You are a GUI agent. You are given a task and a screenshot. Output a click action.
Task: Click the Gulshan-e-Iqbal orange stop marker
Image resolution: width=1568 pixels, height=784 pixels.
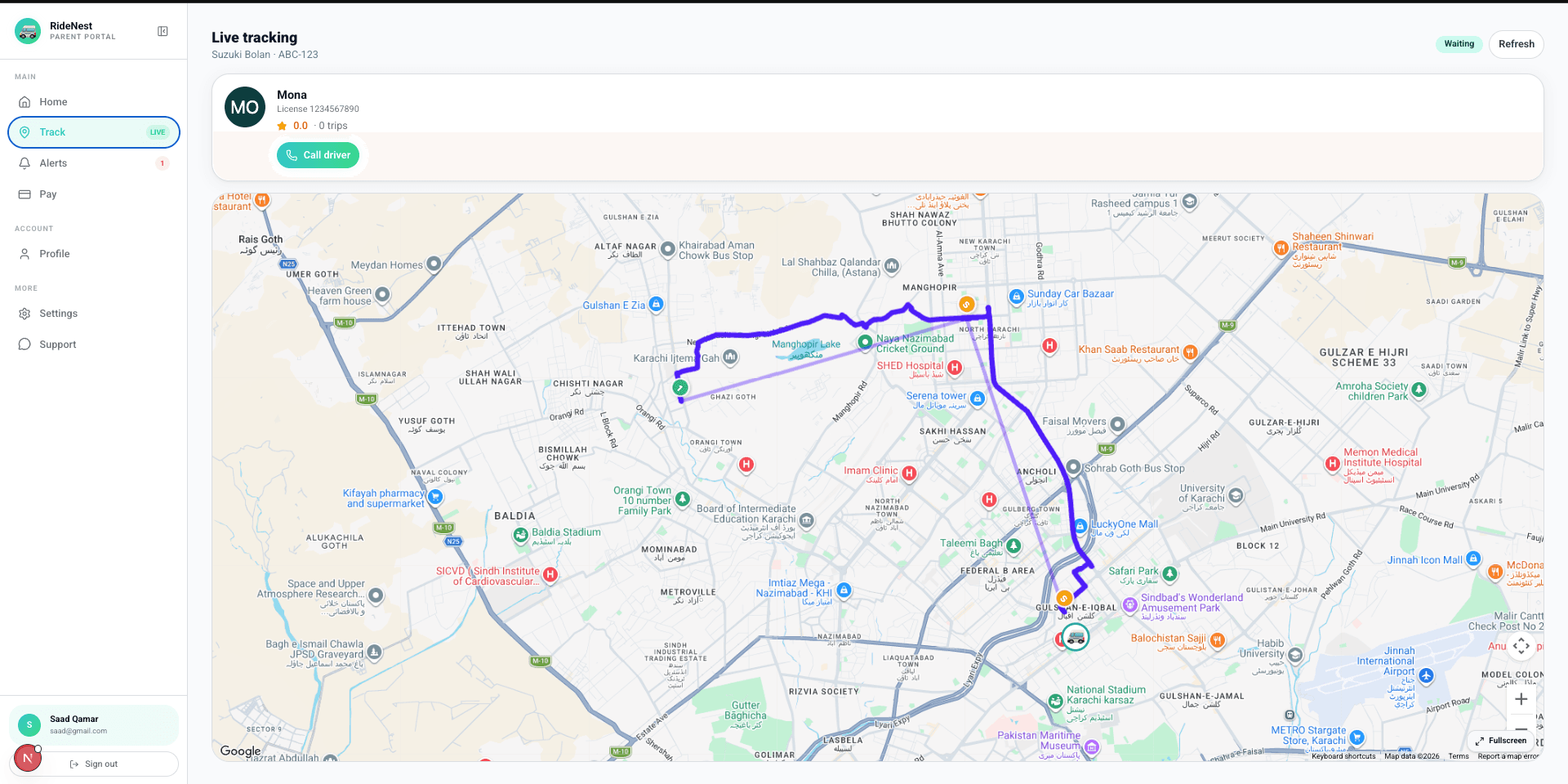1063,599
